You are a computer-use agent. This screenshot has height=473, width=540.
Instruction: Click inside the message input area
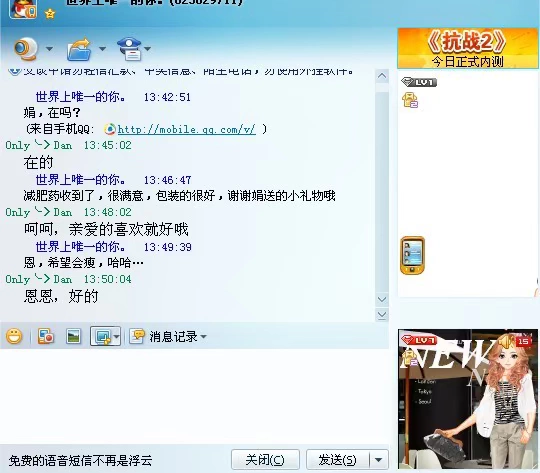pos(194,396)
